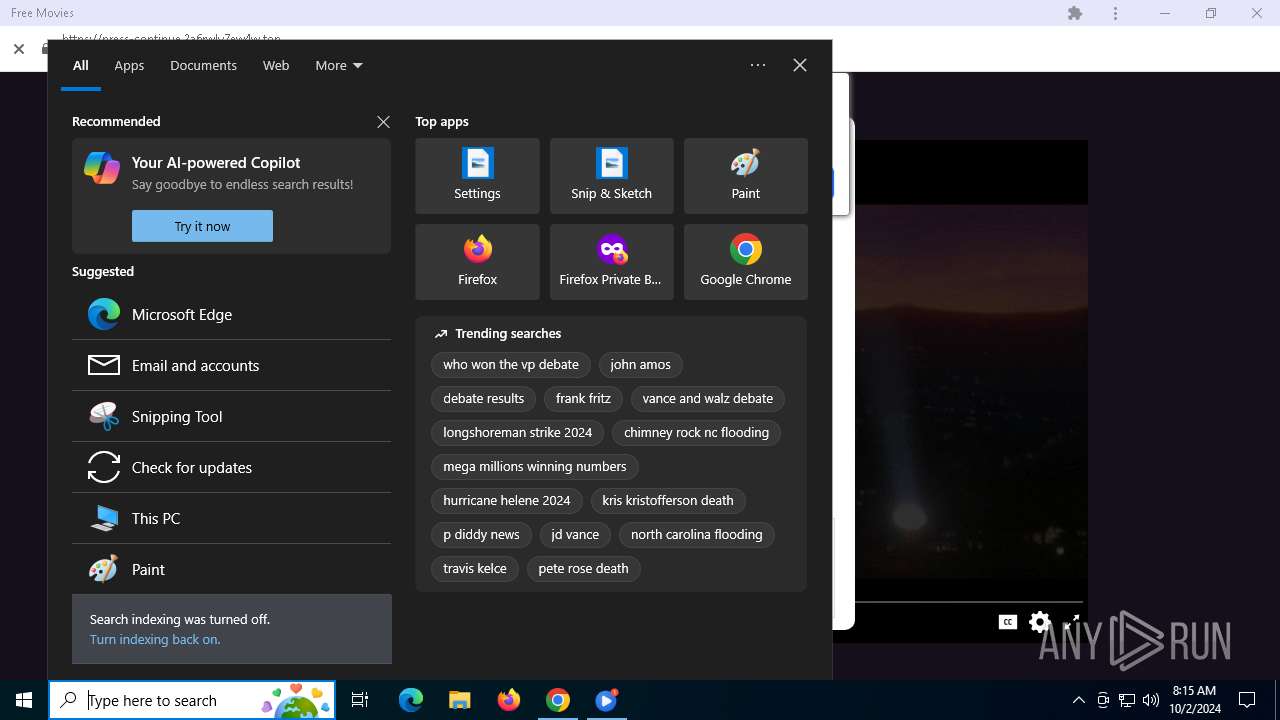The width and height of the screenshot is (1280, 720).
Task: Enter video fullscreen mode
Action: (1072, 622)
